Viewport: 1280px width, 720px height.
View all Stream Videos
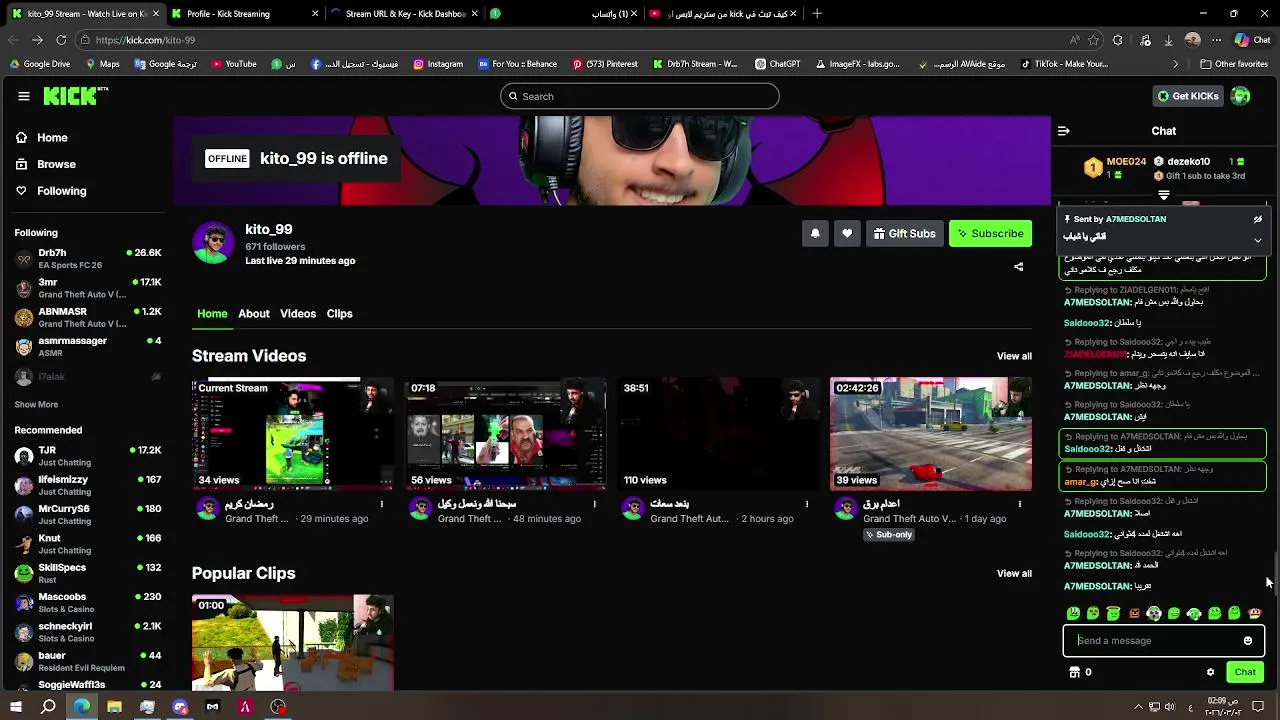click(1014, 356)
